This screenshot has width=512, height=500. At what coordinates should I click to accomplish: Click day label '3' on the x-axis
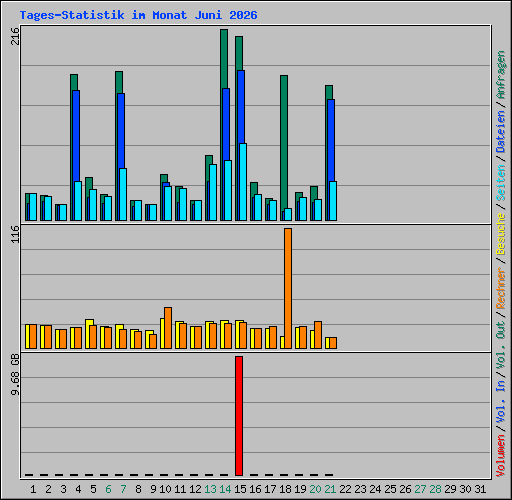[63, 489]
